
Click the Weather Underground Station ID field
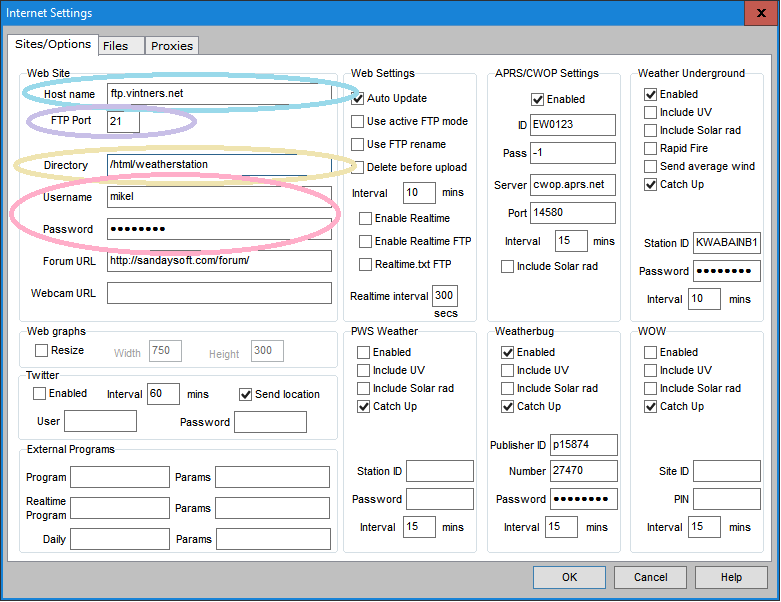(x=727, y=242)
